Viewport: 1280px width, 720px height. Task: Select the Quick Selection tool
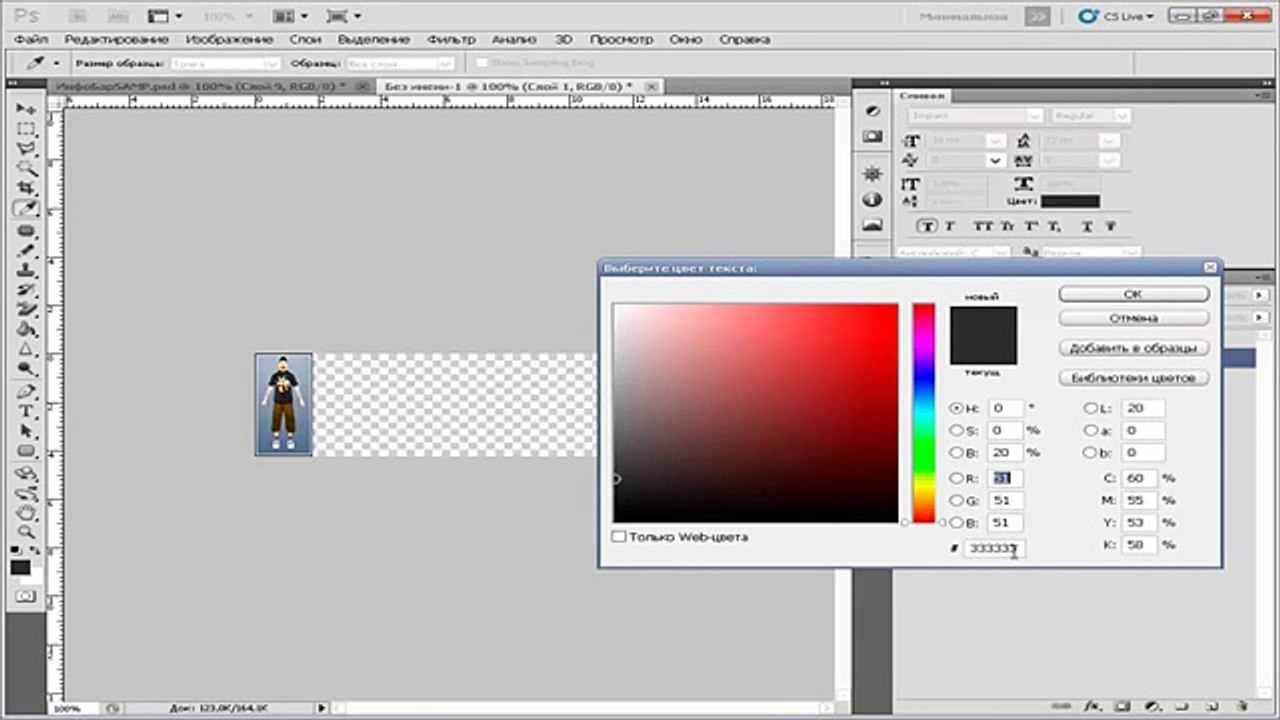pyautogui.click(x=26, y=168)
